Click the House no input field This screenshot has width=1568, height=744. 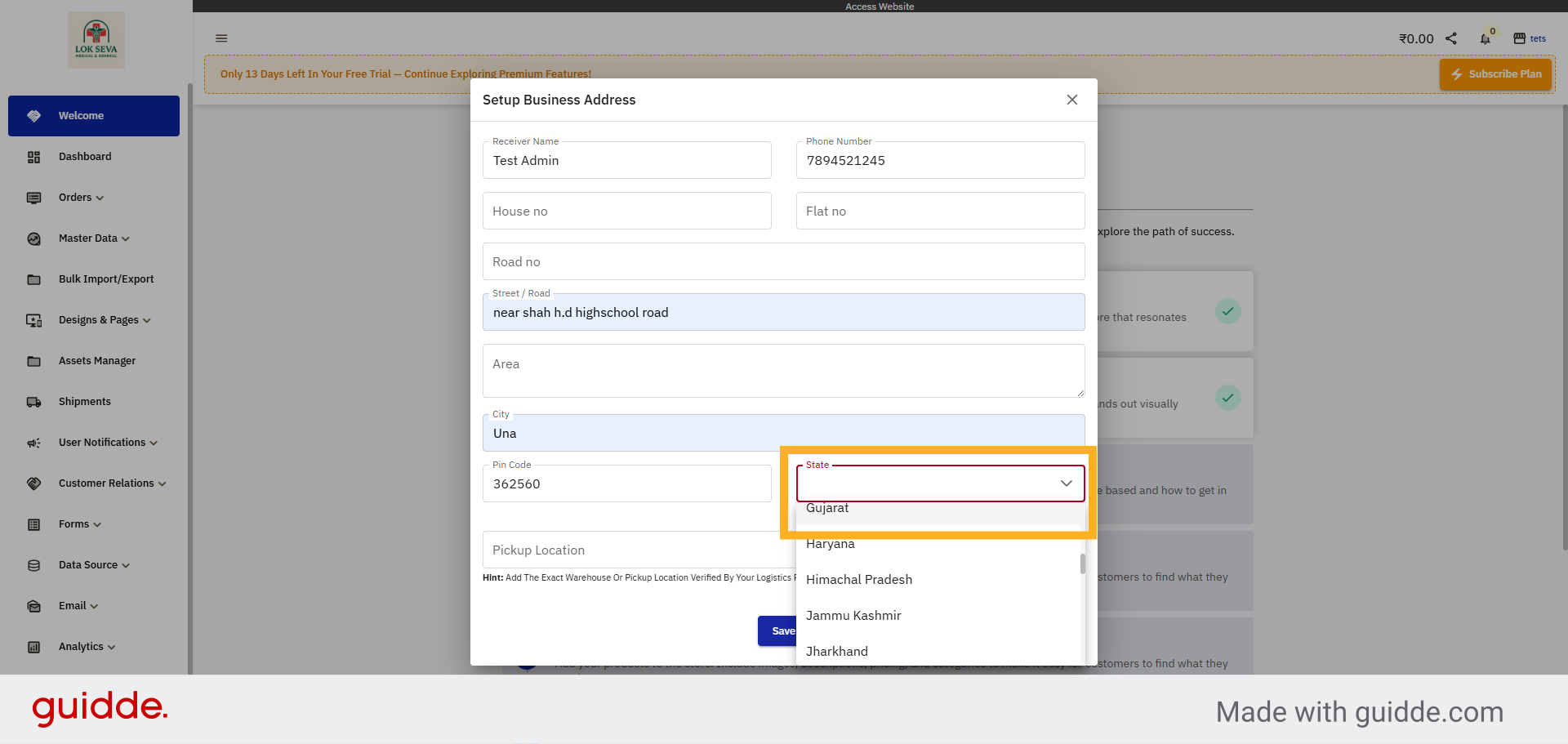coord(626,212)
